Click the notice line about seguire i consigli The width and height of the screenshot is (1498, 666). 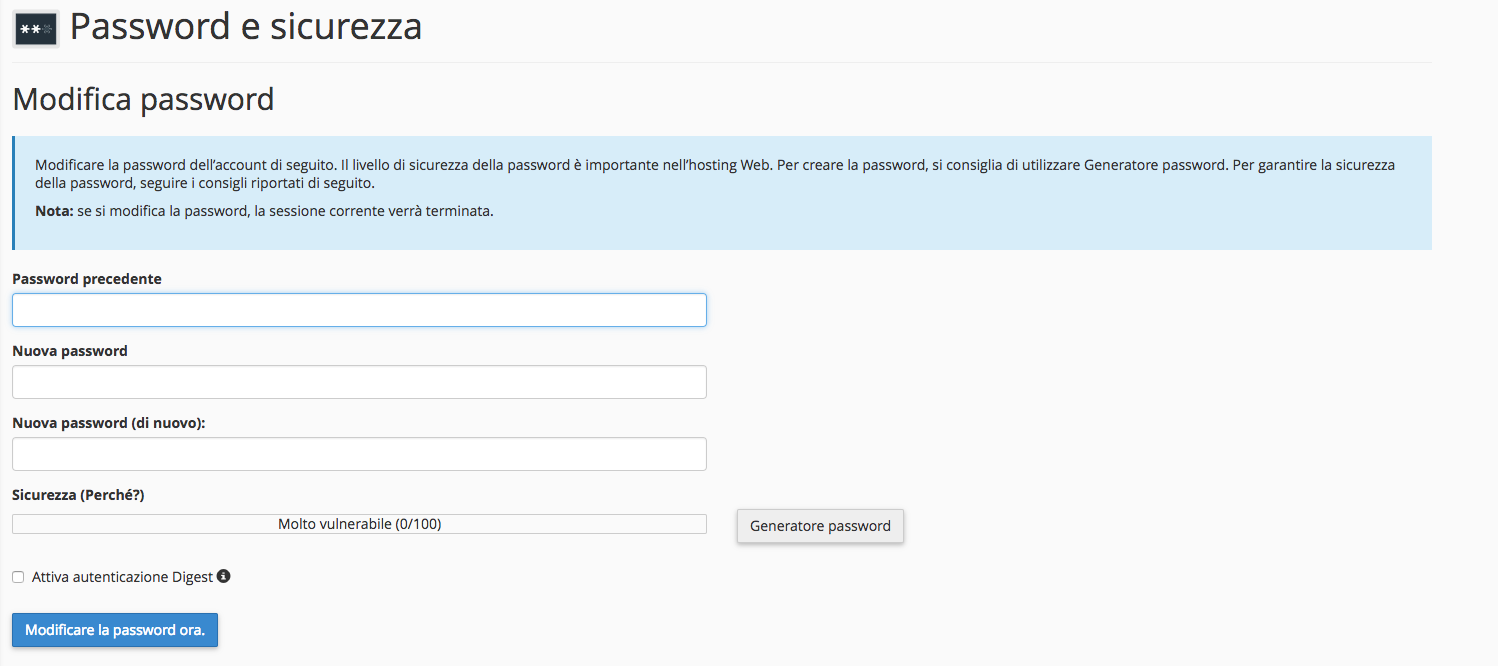(x=205, y=184)
